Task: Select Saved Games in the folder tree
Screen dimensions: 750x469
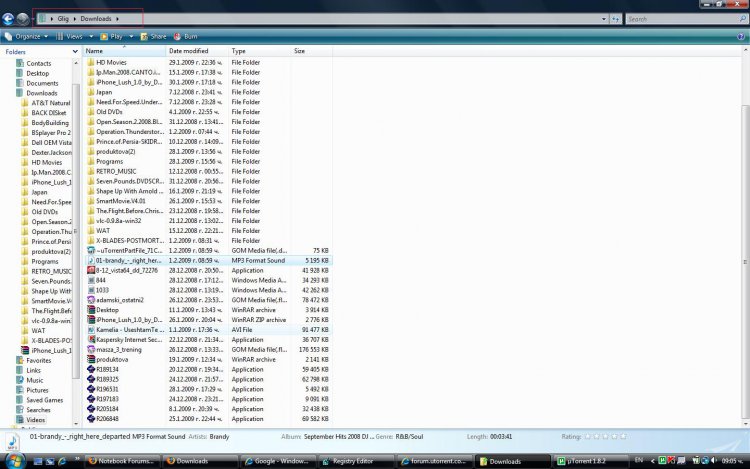Action: click(44, 400)
